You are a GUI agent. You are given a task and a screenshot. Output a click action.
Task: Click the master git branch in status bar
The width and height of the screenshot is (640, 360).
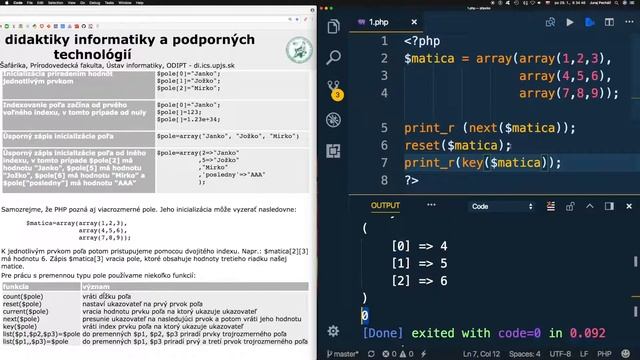click(x=343, y=353)
